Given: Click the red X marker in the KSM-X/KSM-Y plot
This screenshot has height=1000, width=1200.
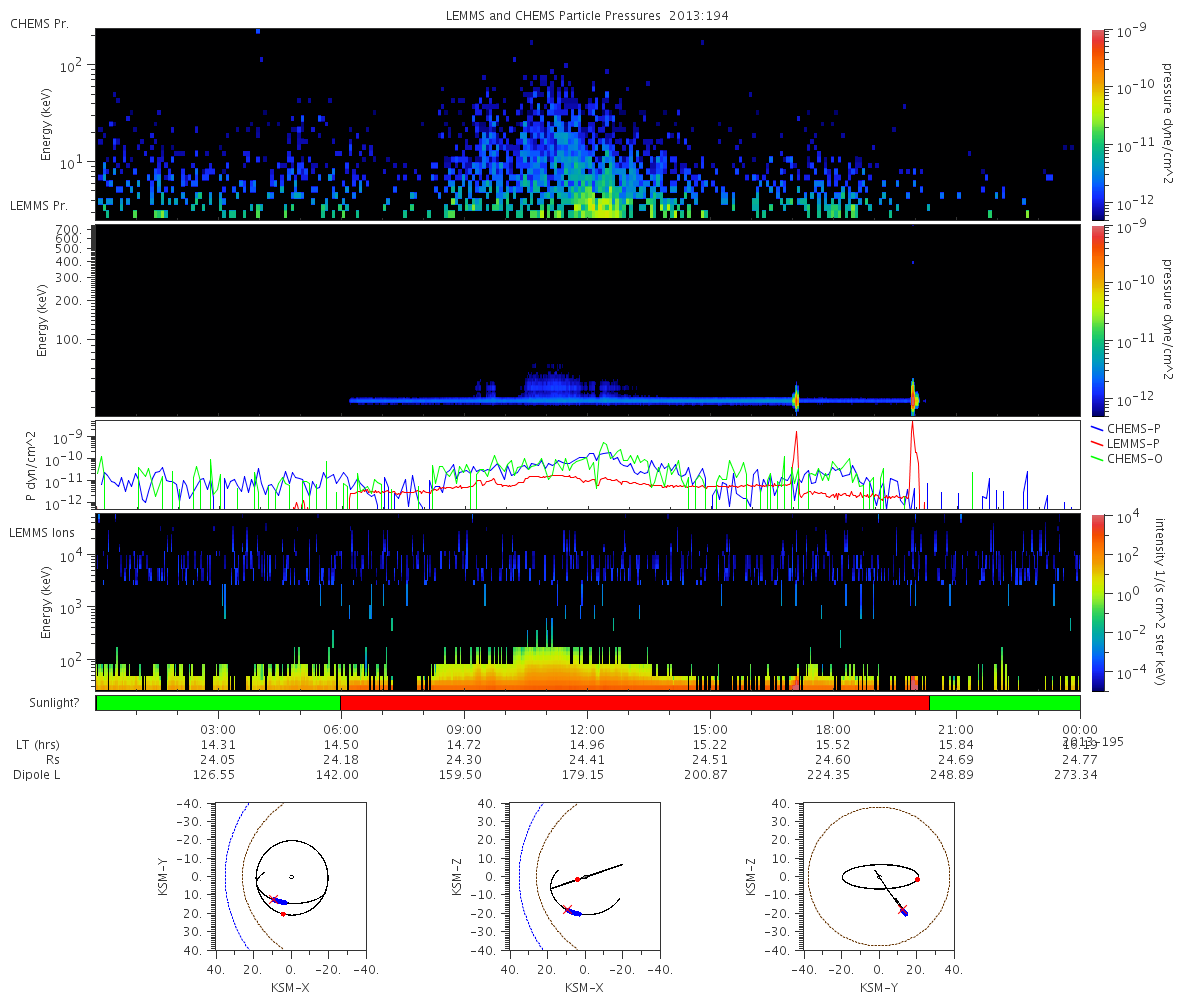Looking at the screenshot, I should (274, 900).
